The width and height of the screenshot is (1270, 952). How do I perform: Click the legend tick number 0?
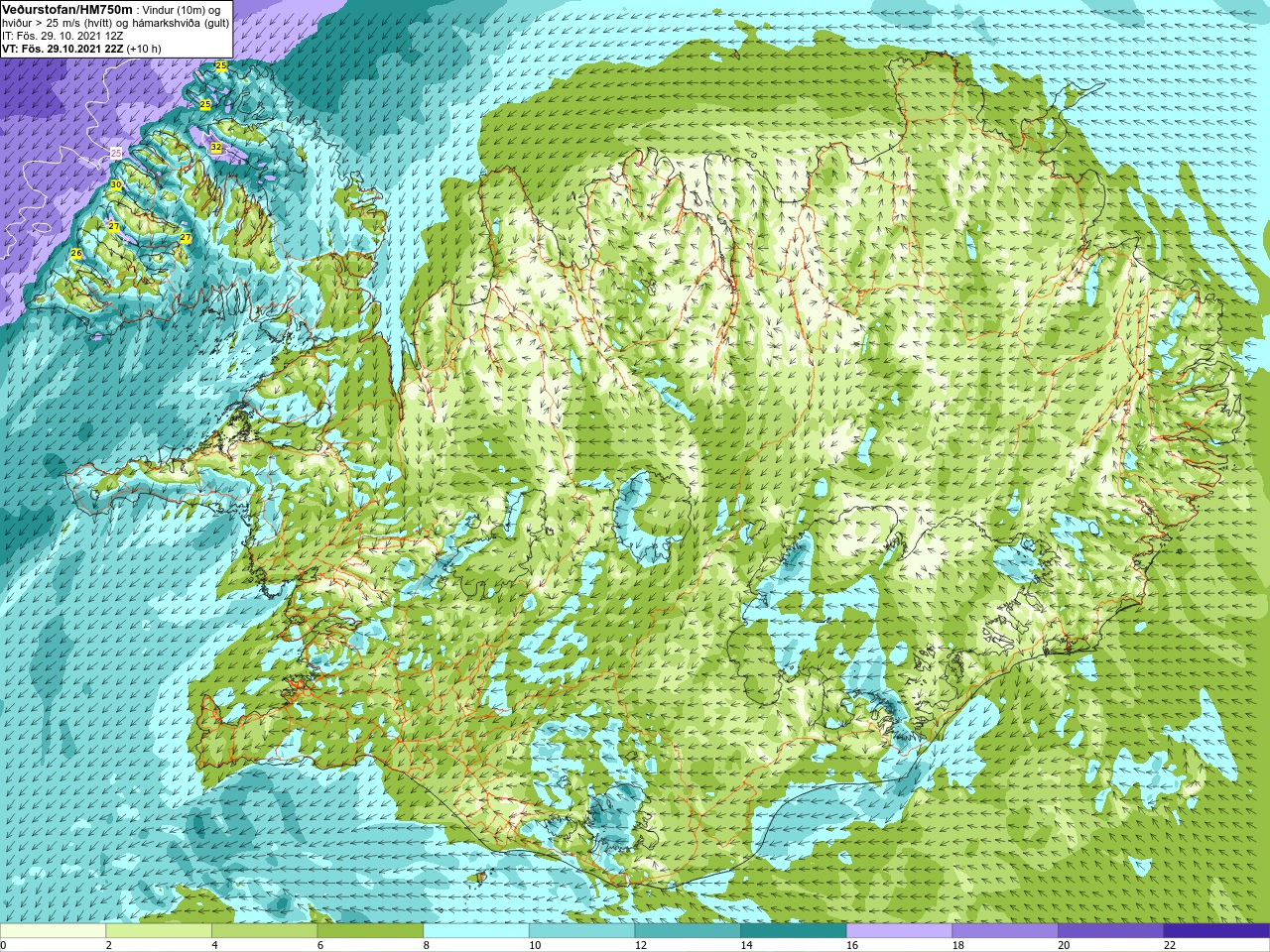pos(3,945)
